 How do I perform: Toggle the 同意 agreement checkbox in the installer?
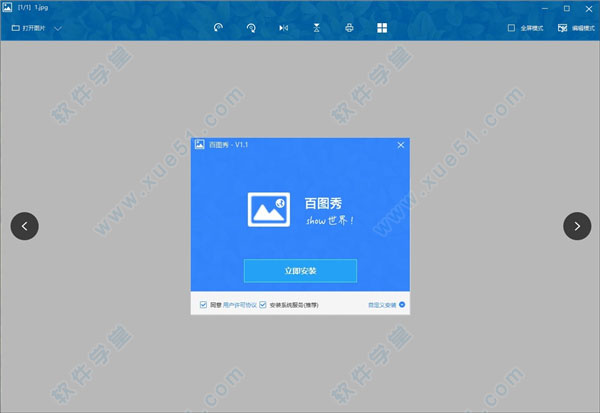pos(203,305)
